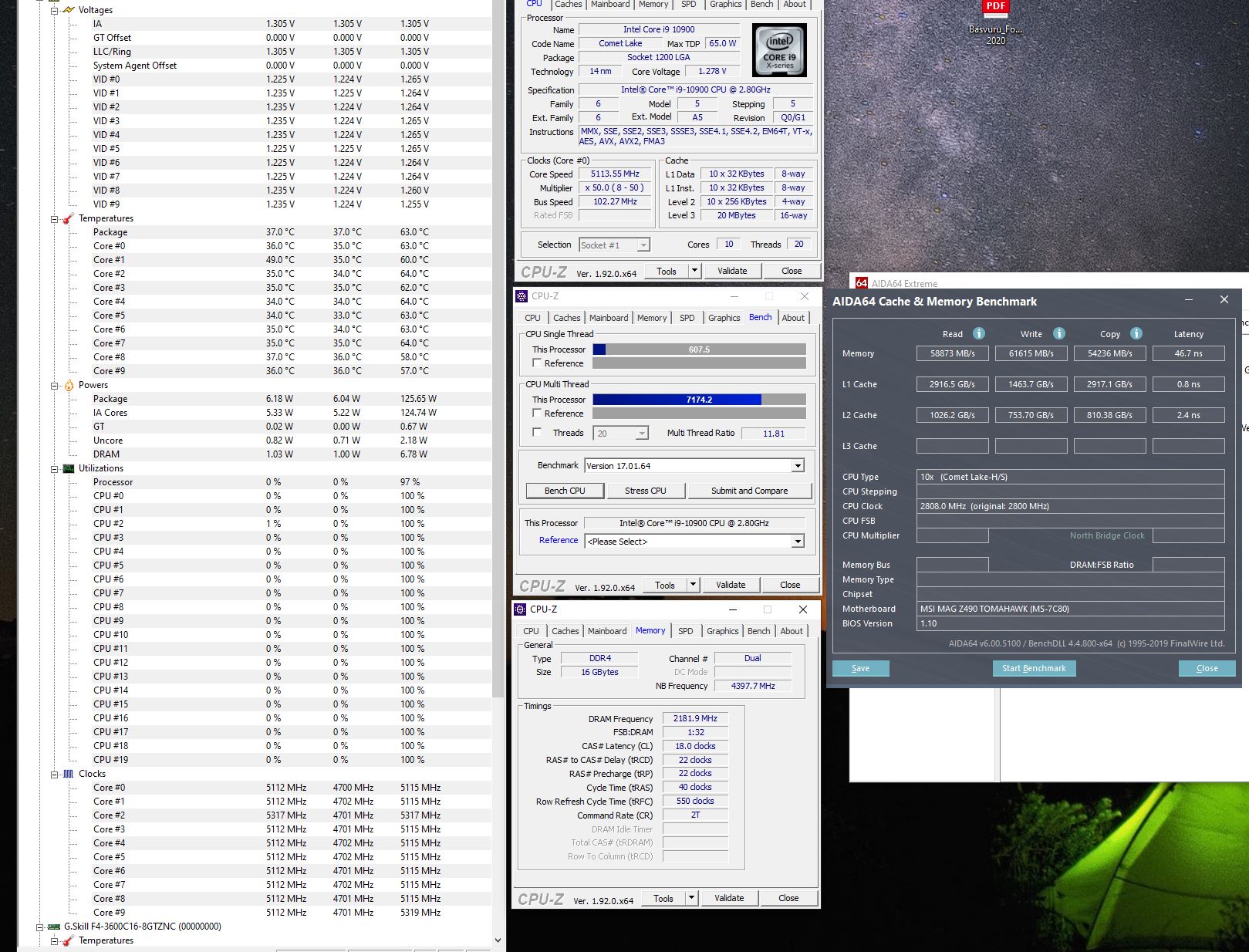Click Validate in CPU-Z Memory window
1249x952 pixels.
[x=729, y=898]
